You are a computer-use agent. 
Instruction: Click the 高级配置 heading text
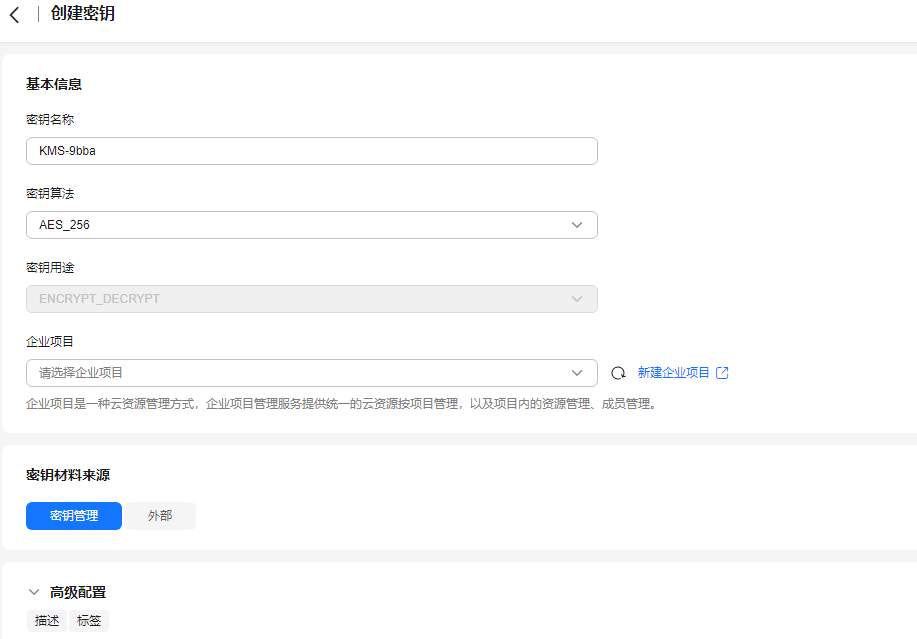point(78,592)
